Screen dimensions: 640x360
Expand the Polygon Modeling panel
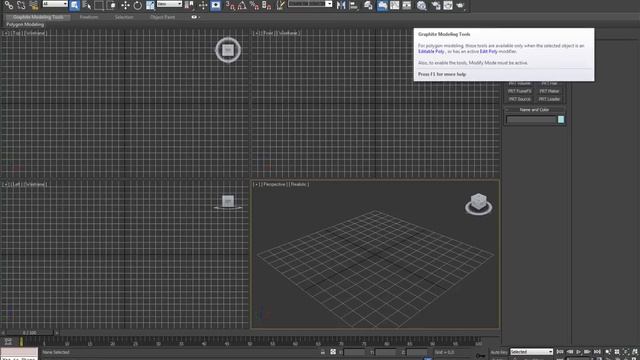pyautogui.click(x=25, y=24)
